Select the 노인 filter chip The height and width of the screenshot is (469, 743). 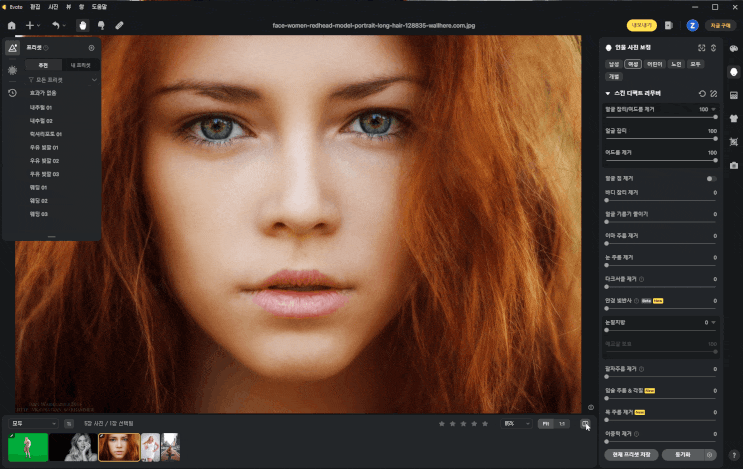pyautogui.click(x=676, y=64)
